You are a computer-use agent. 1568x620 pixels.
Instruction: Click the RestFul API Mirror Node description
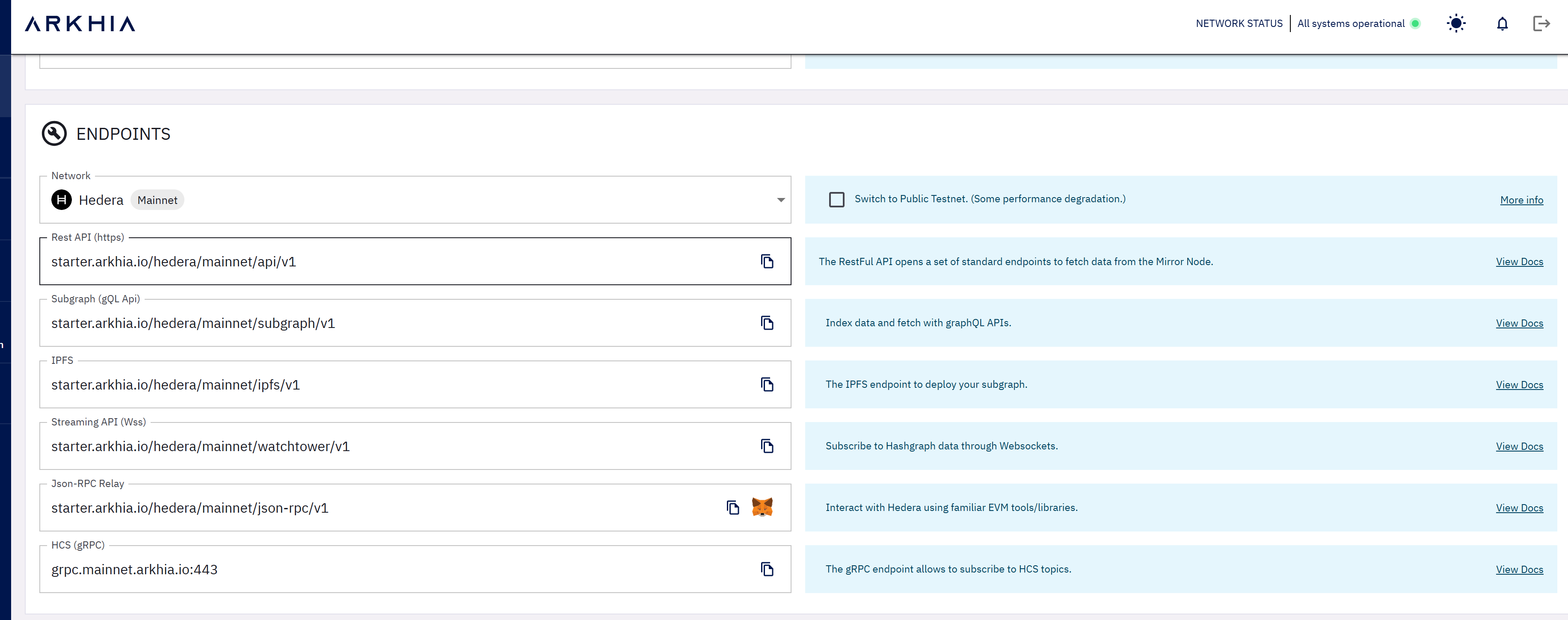[1015, 262]
